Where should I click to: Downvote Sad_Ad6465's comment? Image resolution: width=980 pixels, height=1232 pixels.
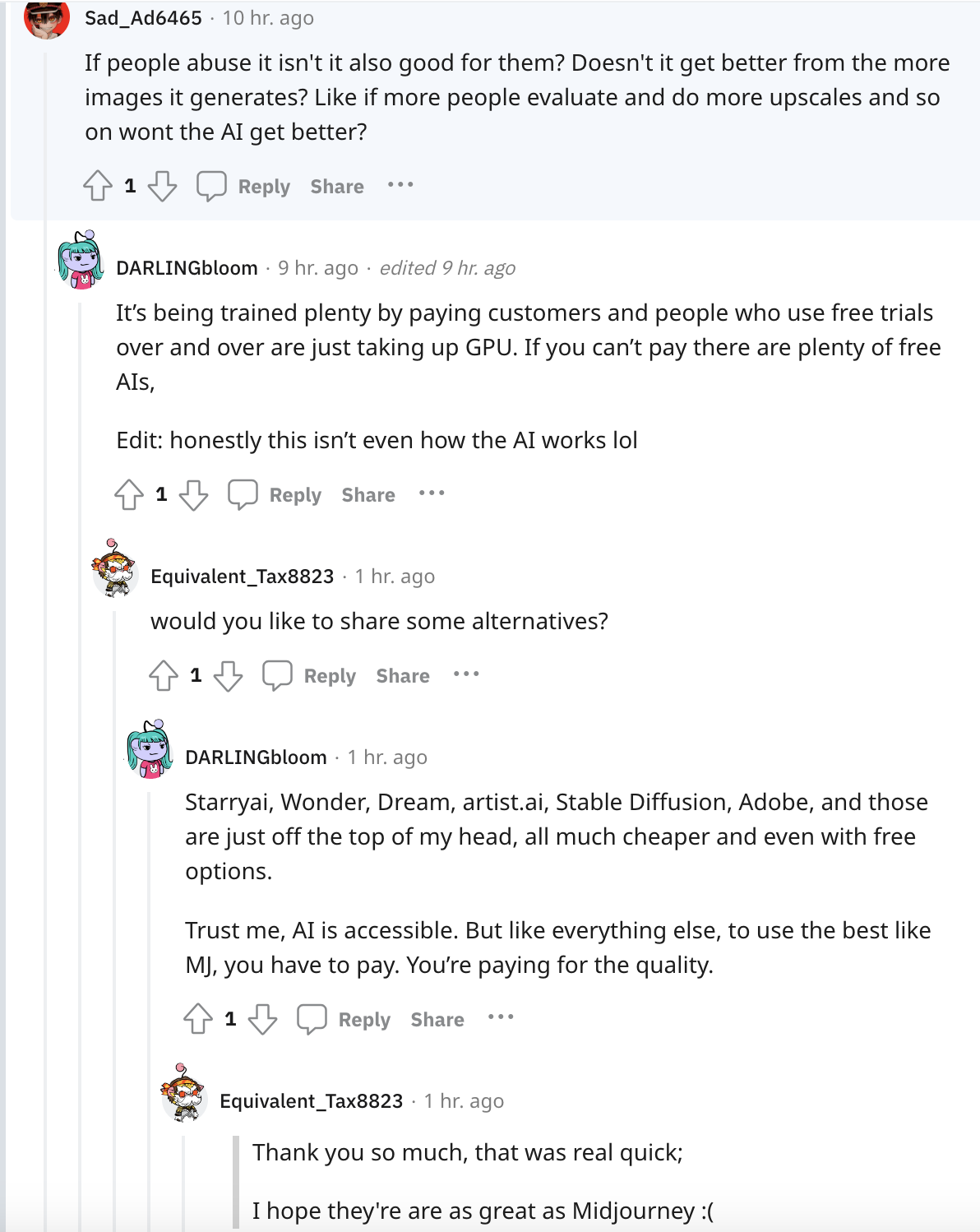coord(162,186)
